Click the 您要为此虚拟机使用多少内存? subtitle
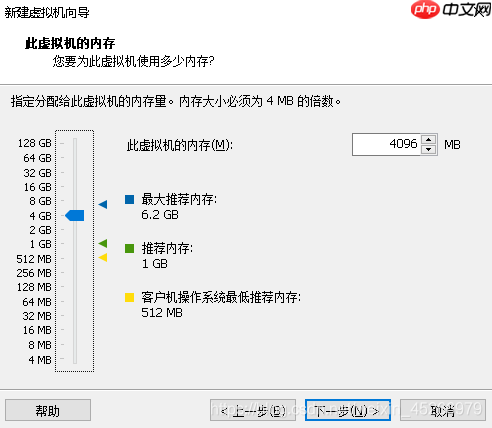The image size is (492, 428). tap(133, 61)
